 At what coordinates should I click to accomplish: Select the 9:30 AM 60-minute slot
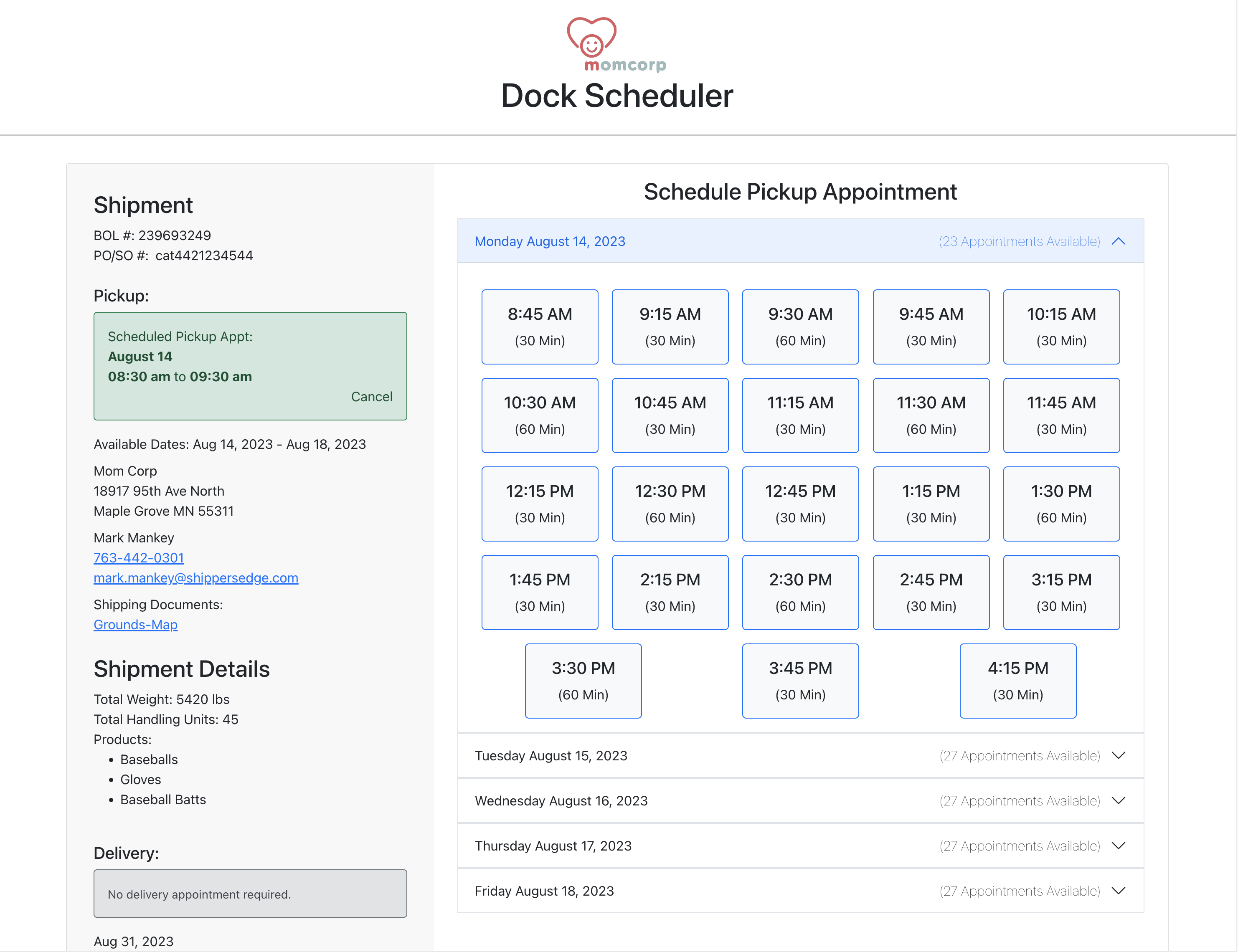800,327
